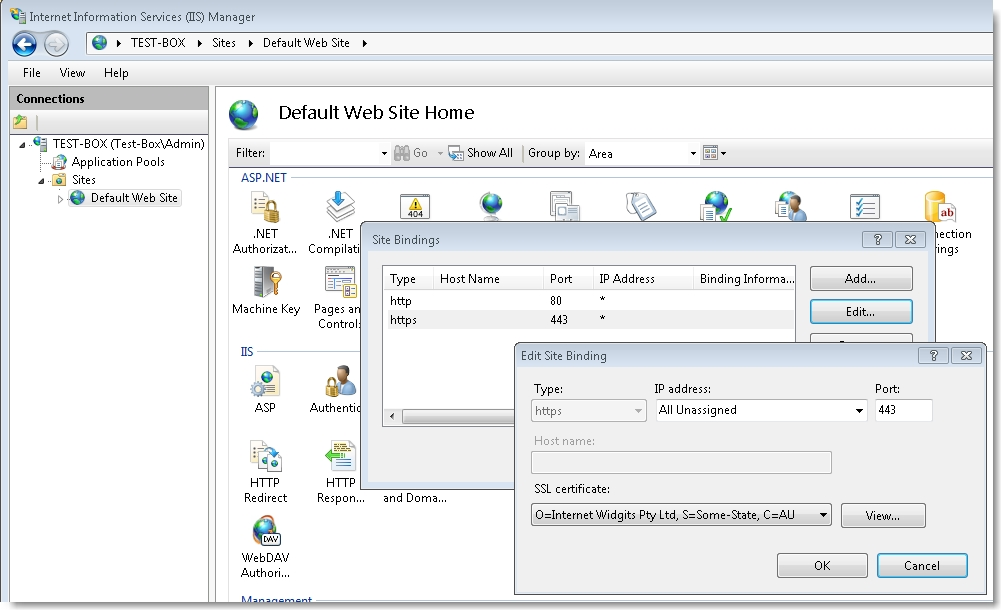Click Go binoculars filter button
The height and width of the screenshot is (610, 1001).
coord(411,153)
